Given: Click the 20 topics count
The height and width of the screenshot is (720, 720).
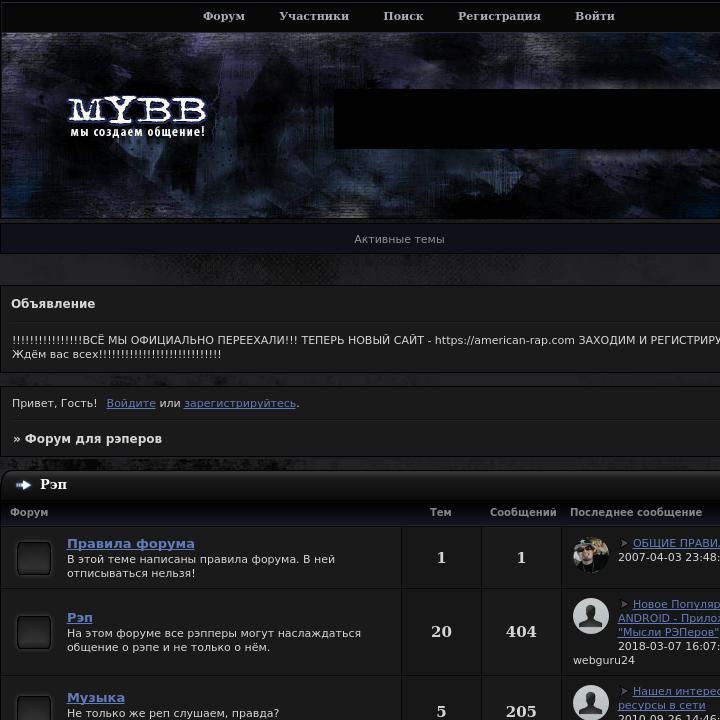Looking at the screenshot, I should (x=441, y=632).
